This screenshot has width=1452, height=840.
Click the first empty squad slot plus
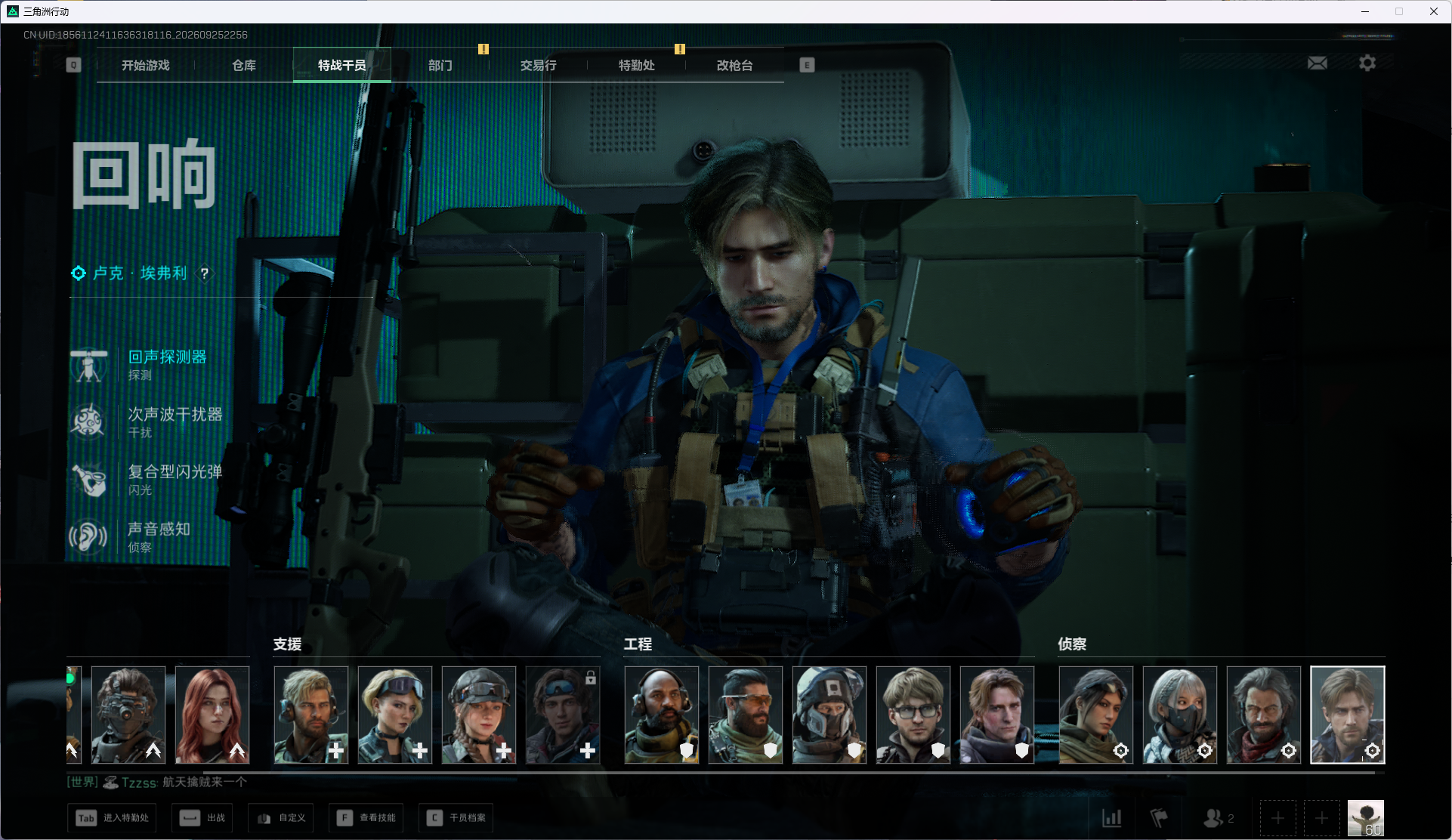(1277, 818)
